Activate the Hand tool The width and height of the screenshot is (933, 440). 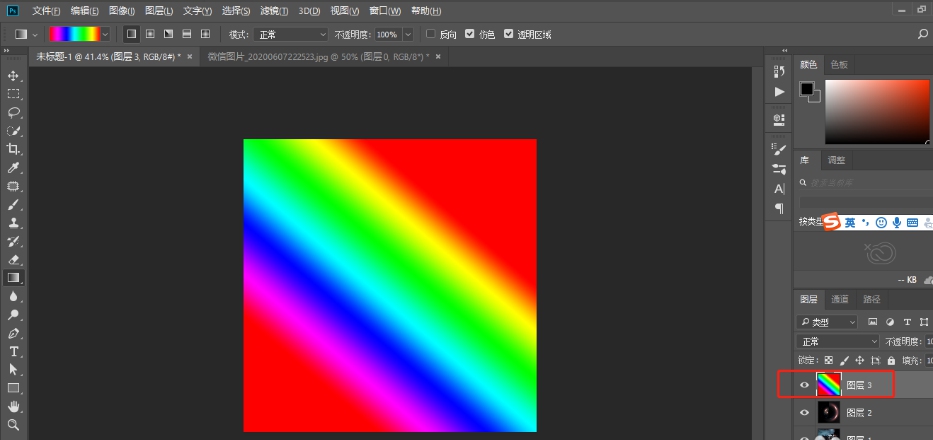tap(14, 406)
